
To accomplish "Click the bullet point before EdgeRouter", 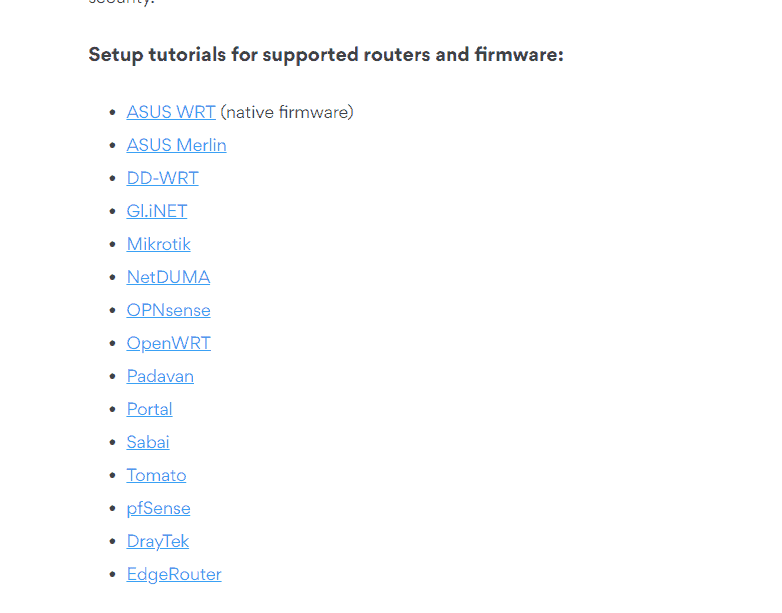I will [x=112, y=575].
